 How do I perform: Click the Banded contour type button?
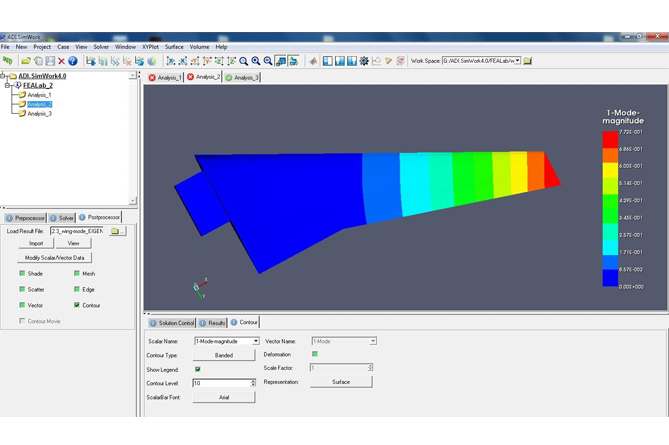[224, 355]
